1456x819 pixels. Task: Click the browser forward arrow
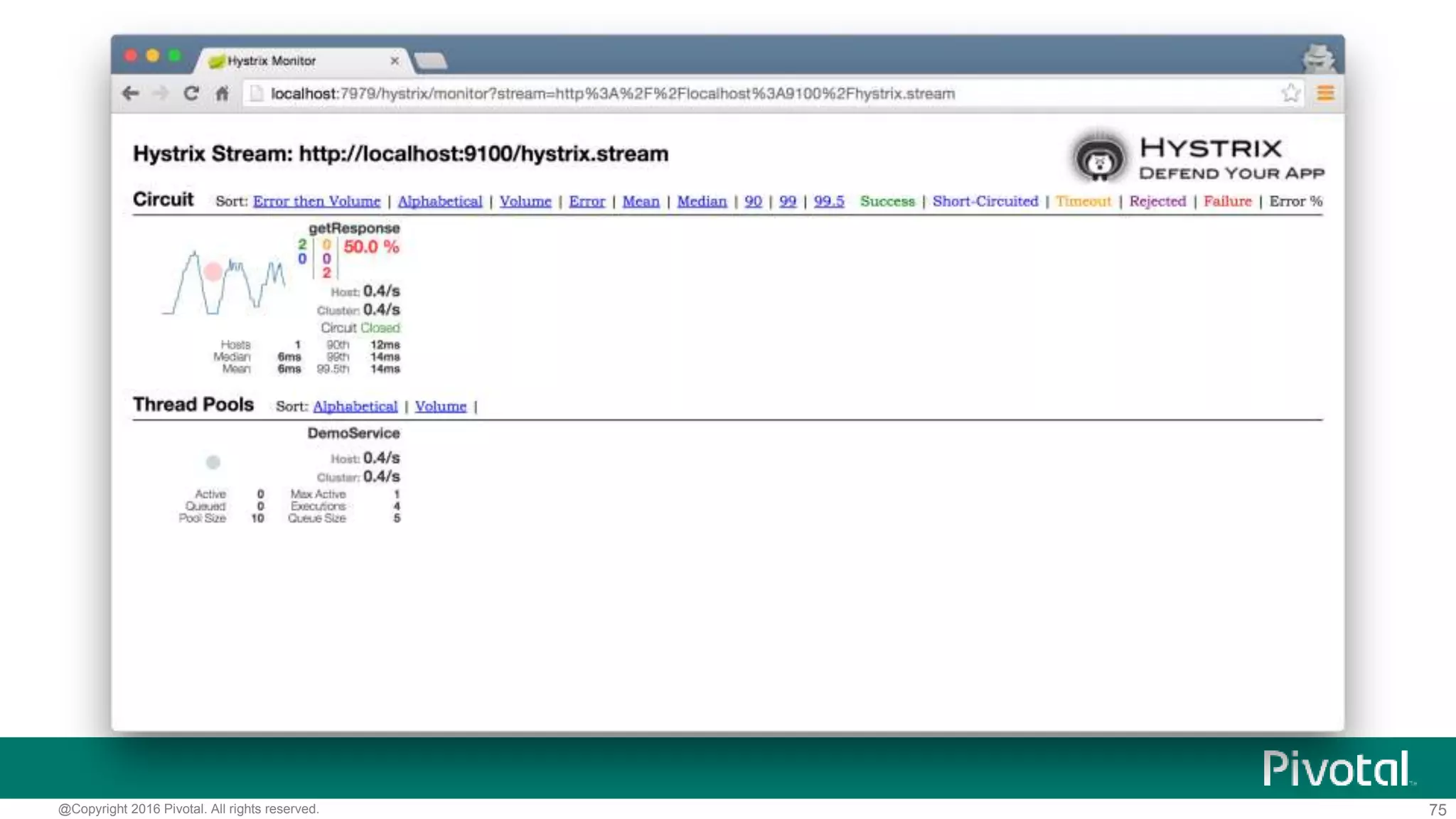161,93
